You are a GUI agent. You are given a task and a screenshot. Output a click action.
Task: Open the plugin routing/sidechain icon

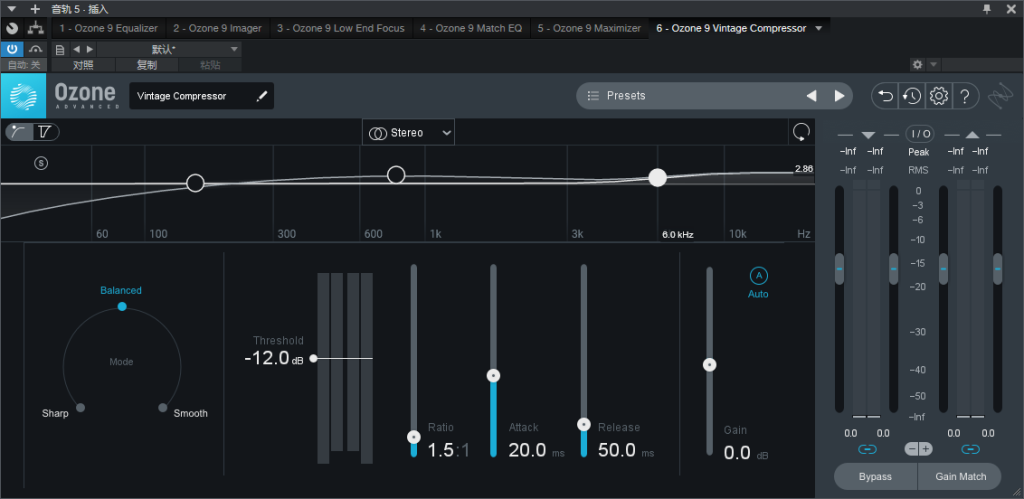(x=35, y=28)
